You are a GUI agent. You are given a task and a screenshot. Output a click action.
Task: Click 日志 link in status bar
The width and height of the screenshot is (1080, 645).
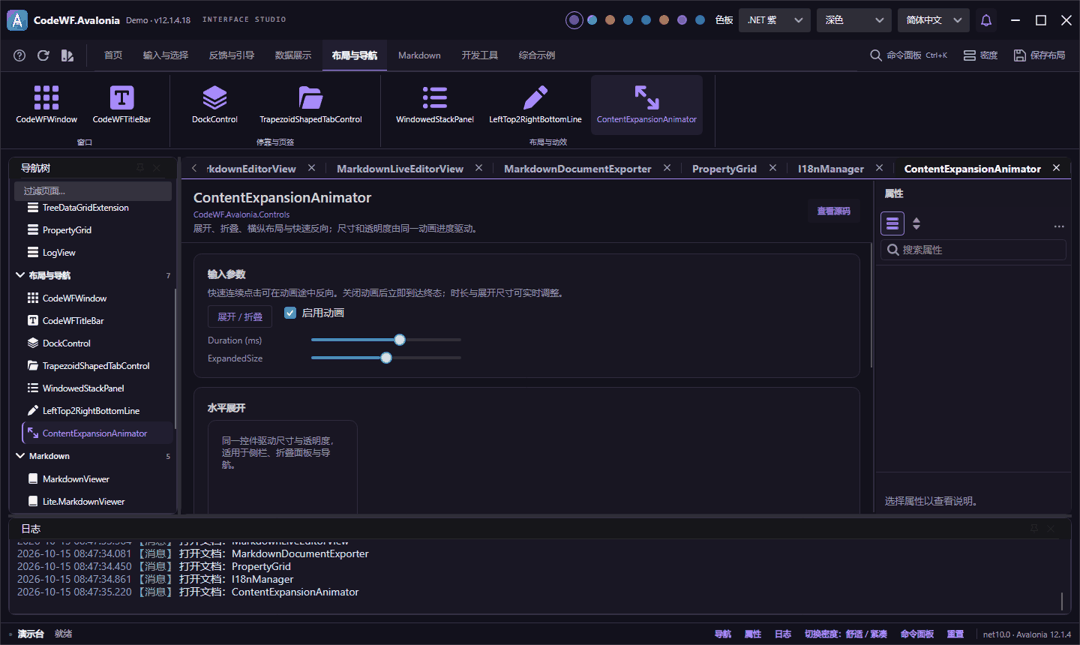tap(783, 634)
